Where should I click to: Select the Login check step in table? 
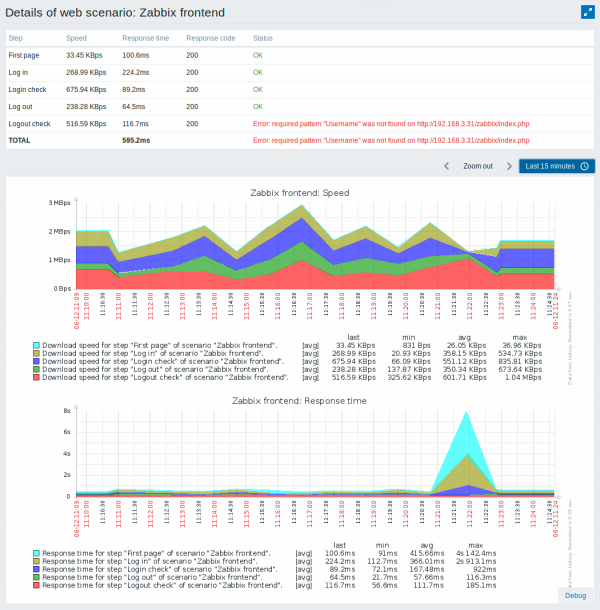coord(28,89)
